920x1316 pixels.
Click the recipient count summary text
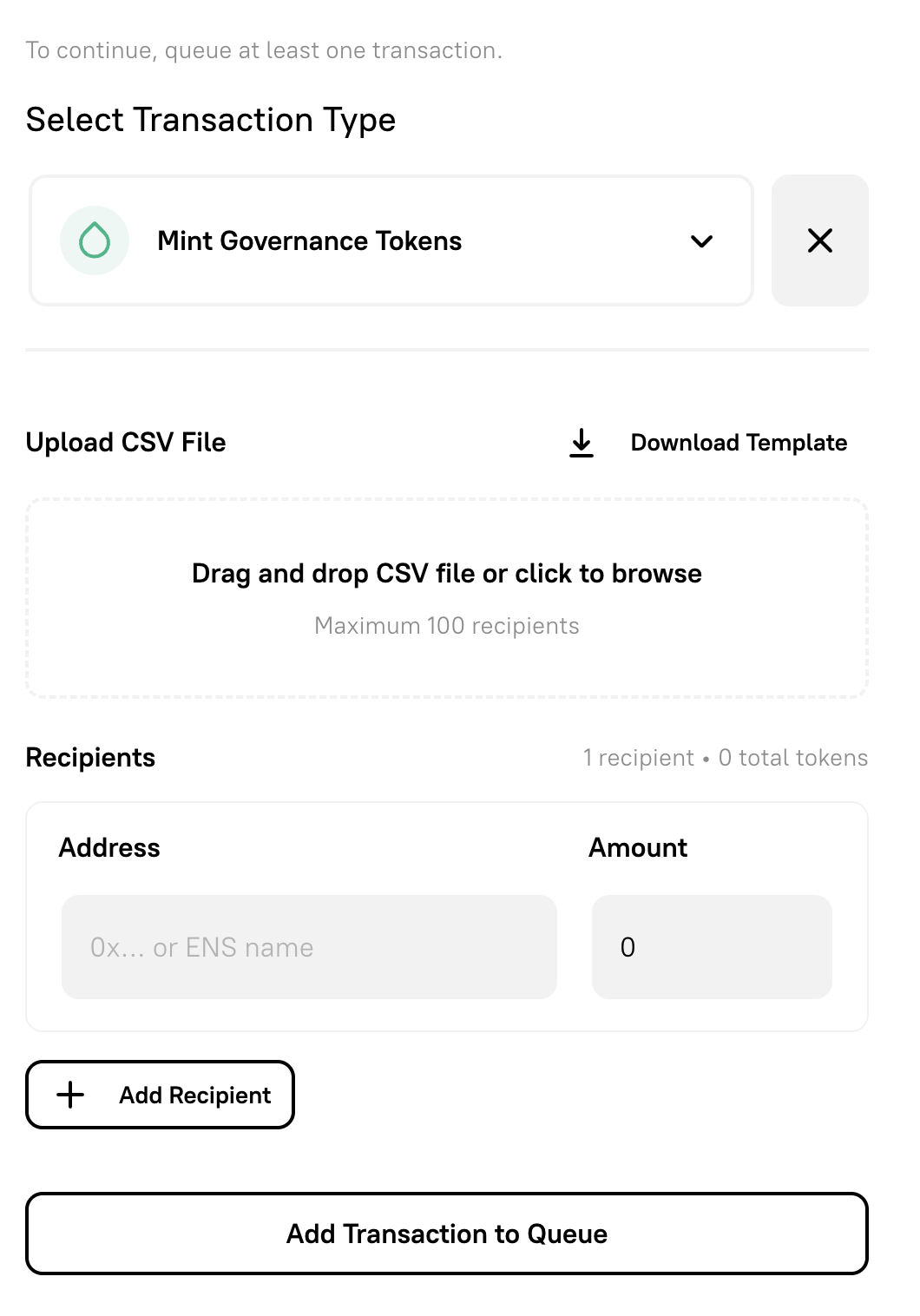(725, 757)
